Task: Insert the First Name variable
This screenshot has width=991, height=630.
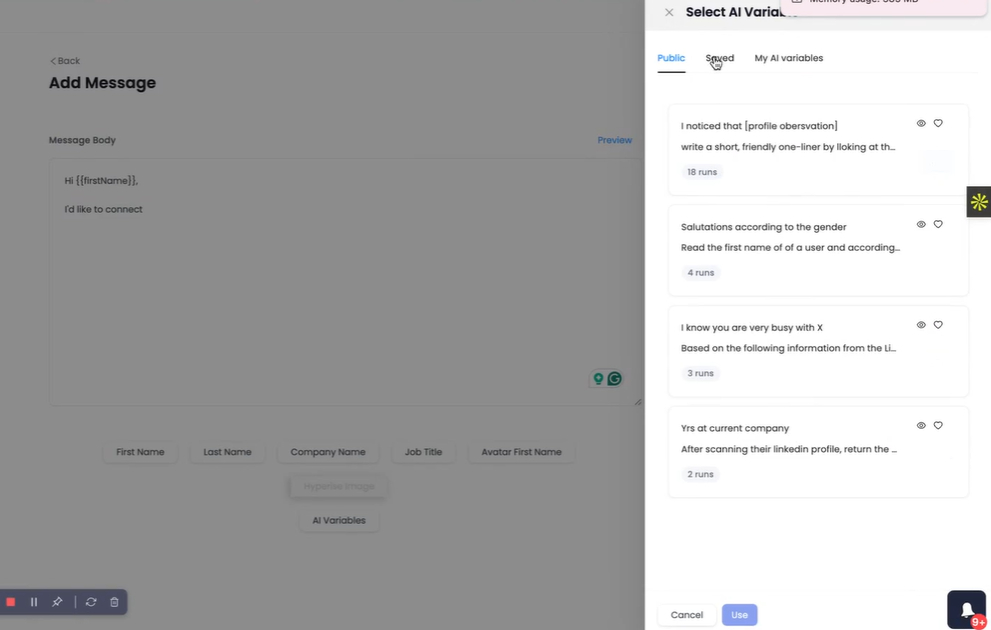Action: pos(140,452)
